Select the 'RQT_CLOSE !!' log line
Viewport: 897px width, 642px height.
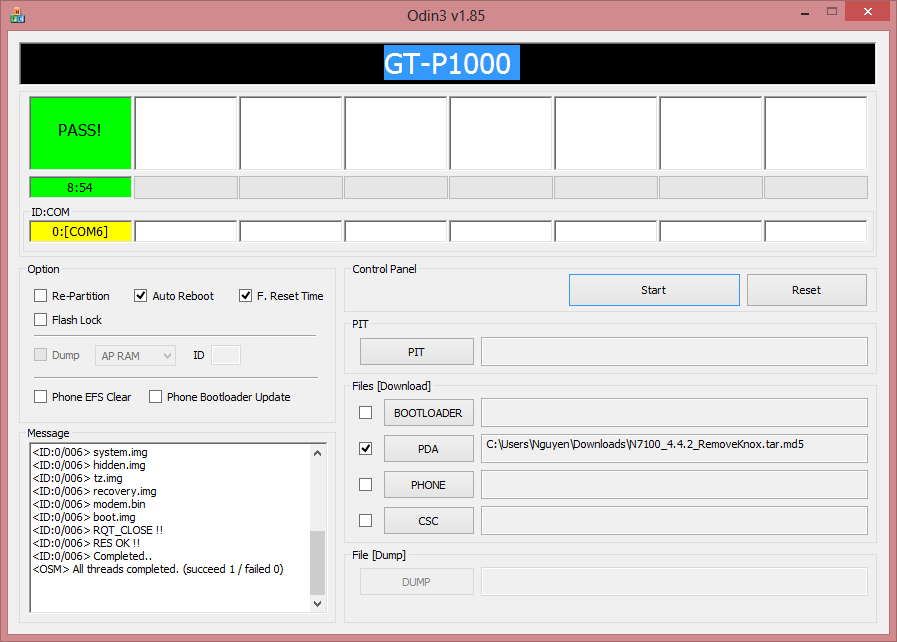click(x=98, y=530)
